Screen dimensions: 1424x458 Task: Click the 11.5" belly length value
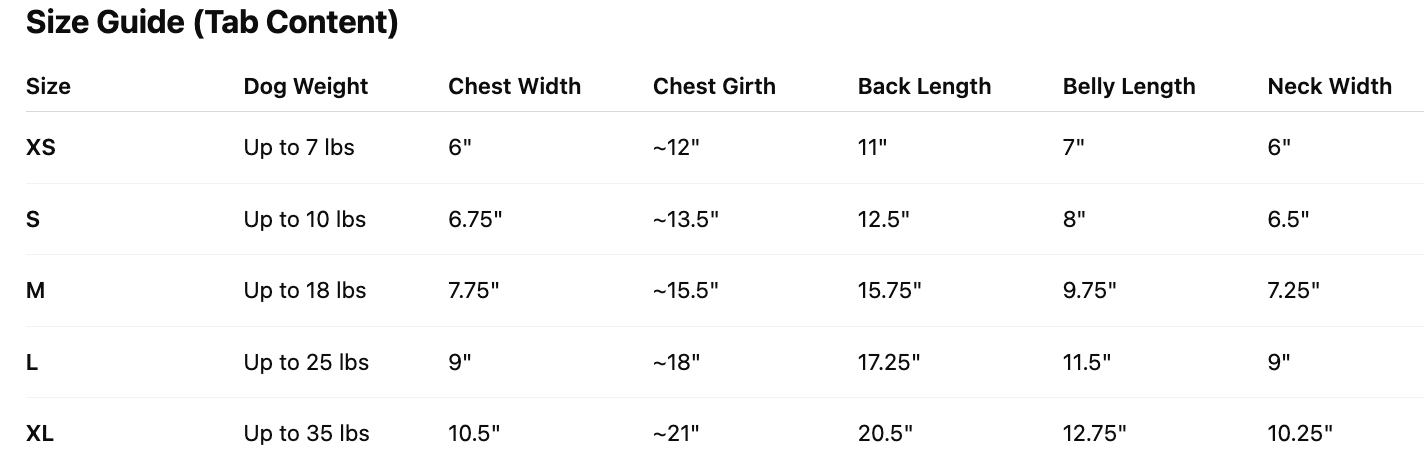(x=1087, y=362)
